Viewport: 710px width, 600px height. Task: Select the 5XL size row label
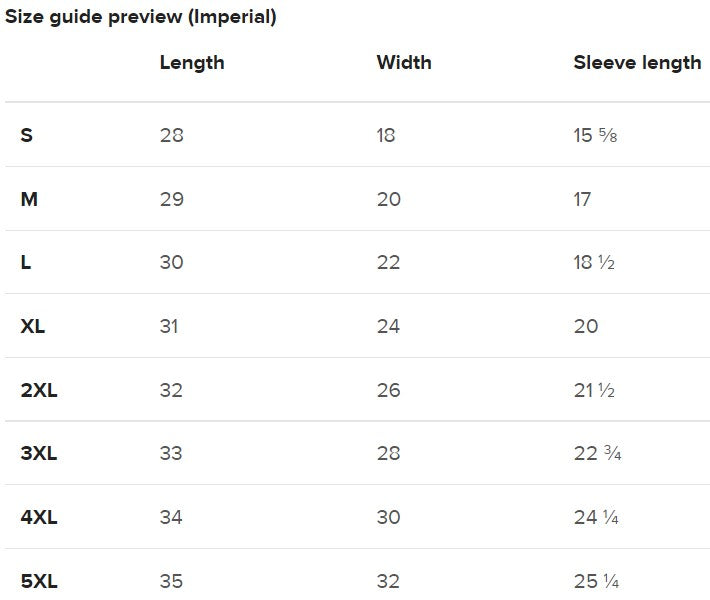[x=39, y=581]
